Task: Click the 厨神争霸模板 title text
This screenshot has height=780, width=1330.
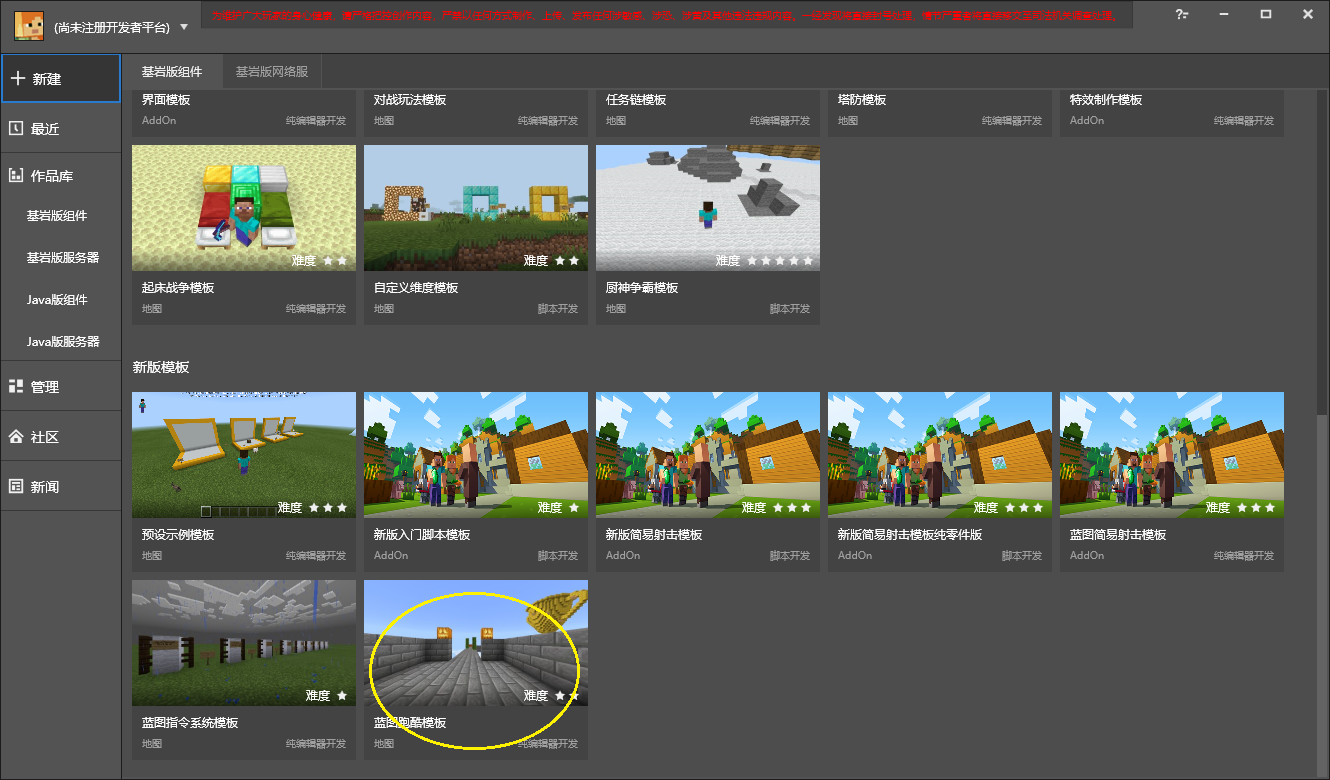Action: click(642, 288)
